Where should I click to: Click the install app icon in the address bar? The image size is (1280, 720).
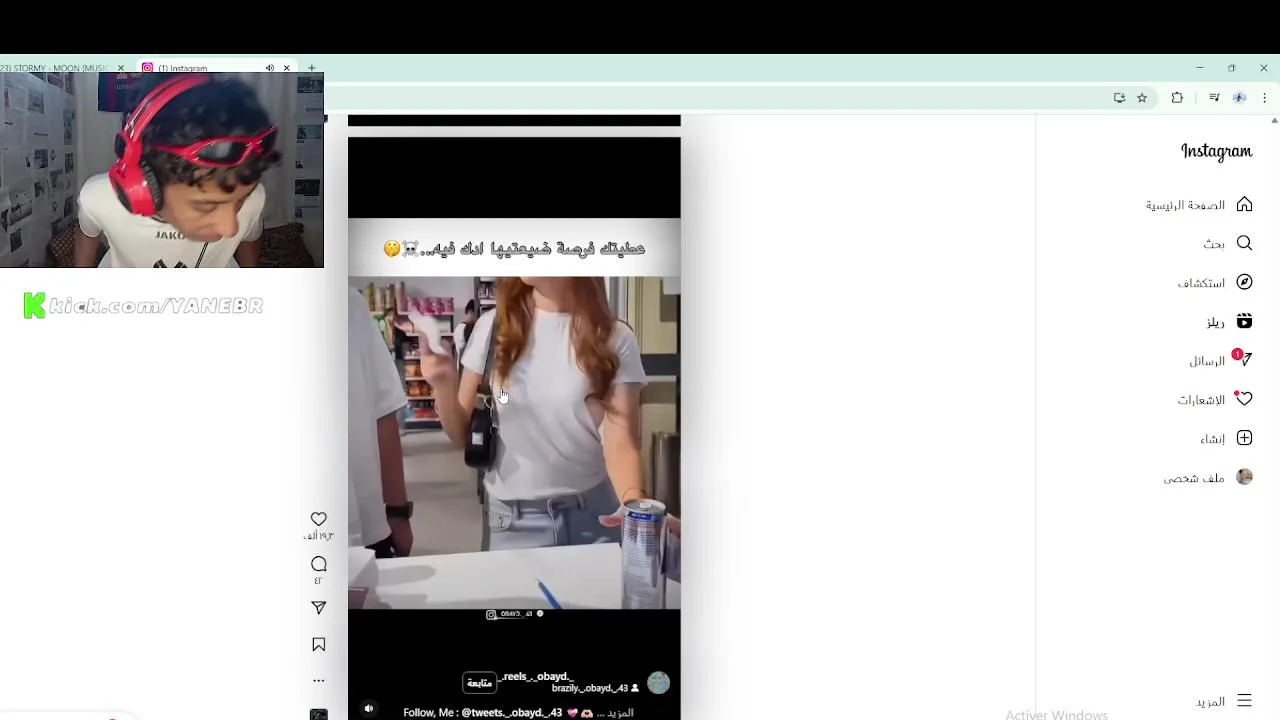[1119, 98]
